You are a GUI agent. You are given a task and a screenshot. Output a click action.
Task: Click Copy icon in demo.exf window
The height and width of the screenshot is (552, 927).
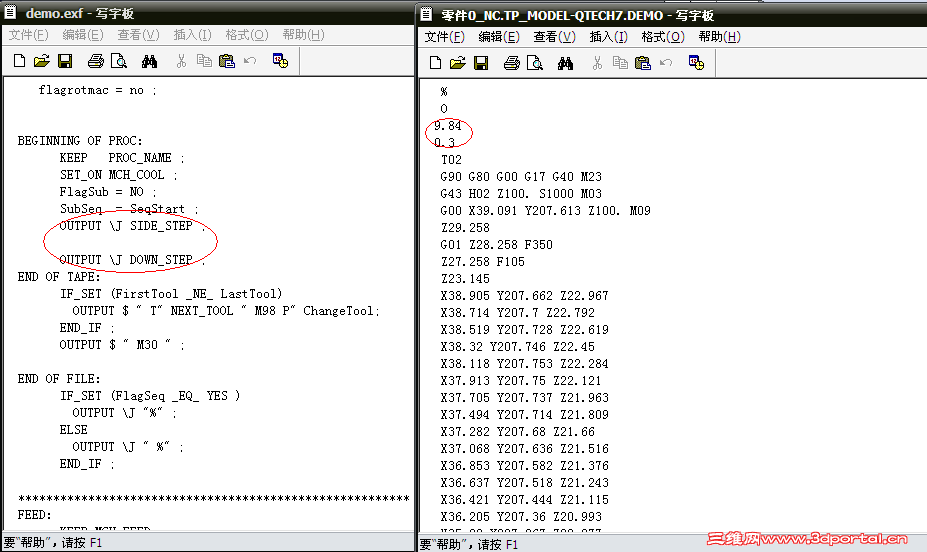[204, 61]
